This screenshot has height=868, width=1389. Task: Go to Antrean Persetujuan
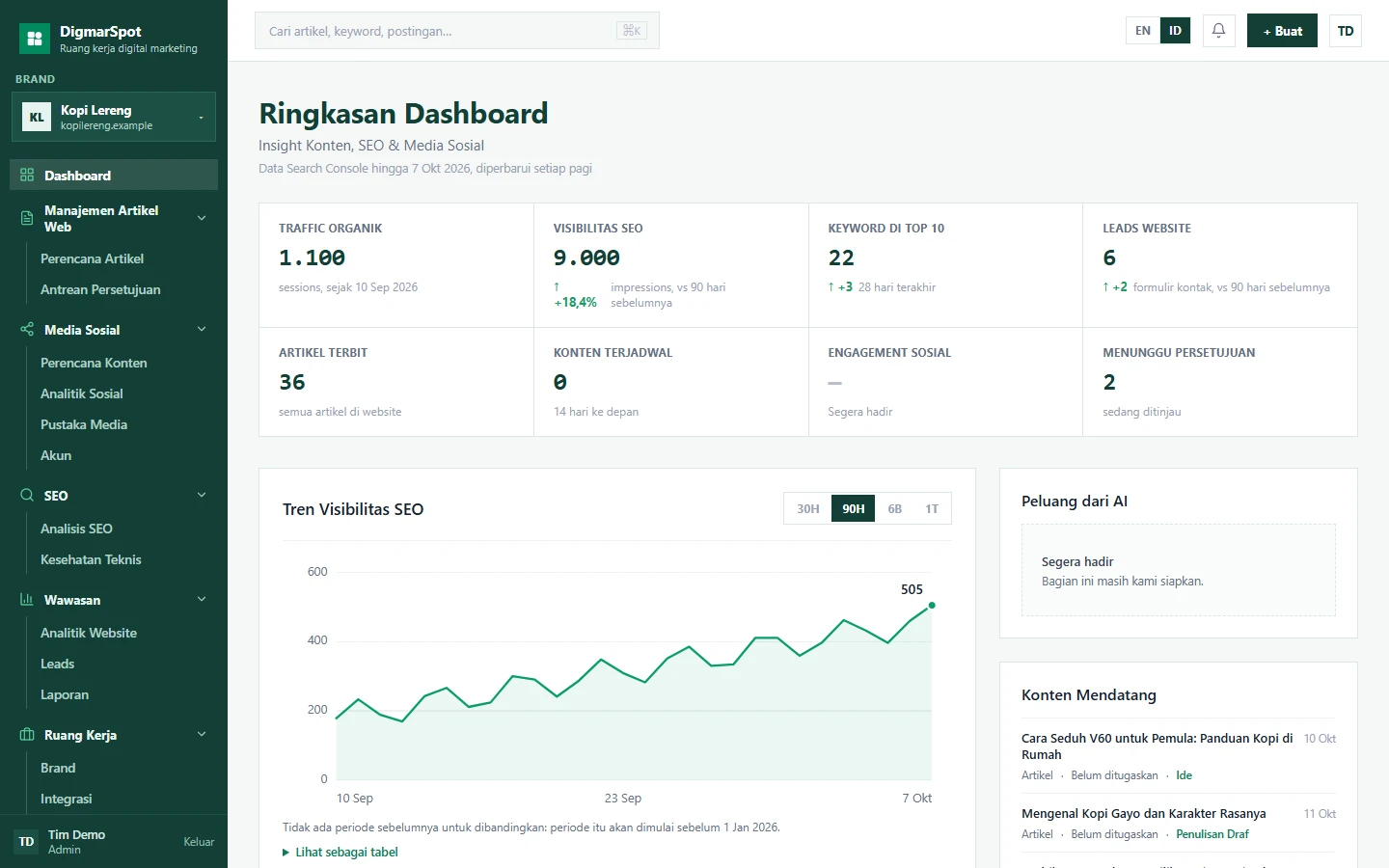[x=100, y=289]
